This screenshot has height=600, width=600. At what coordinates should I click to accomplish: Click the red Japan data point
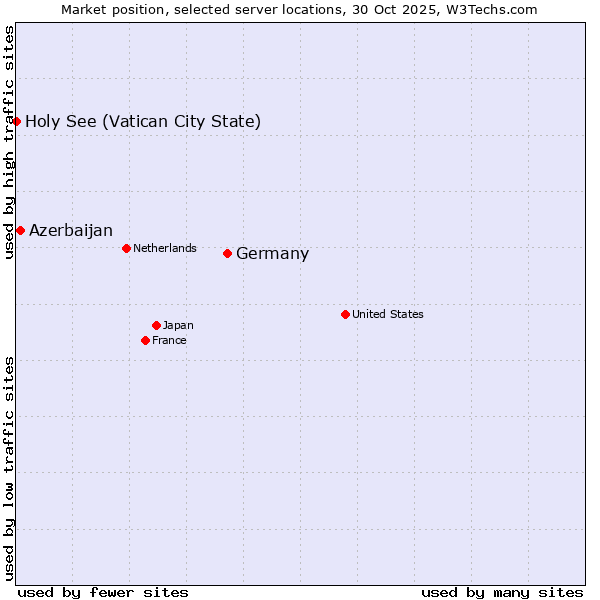tap(156, 325)
